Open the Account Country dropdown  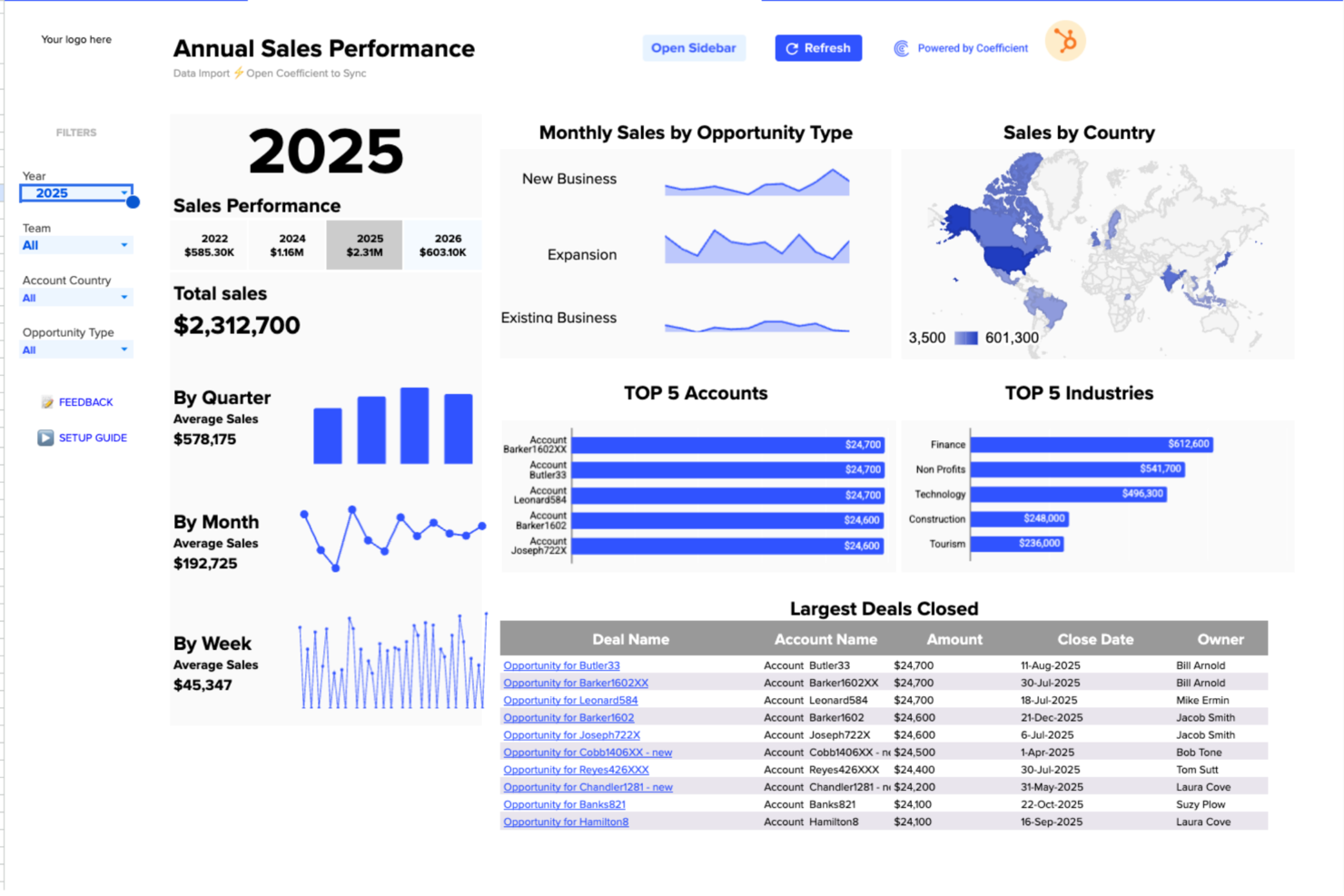click(x=75, y=297)
